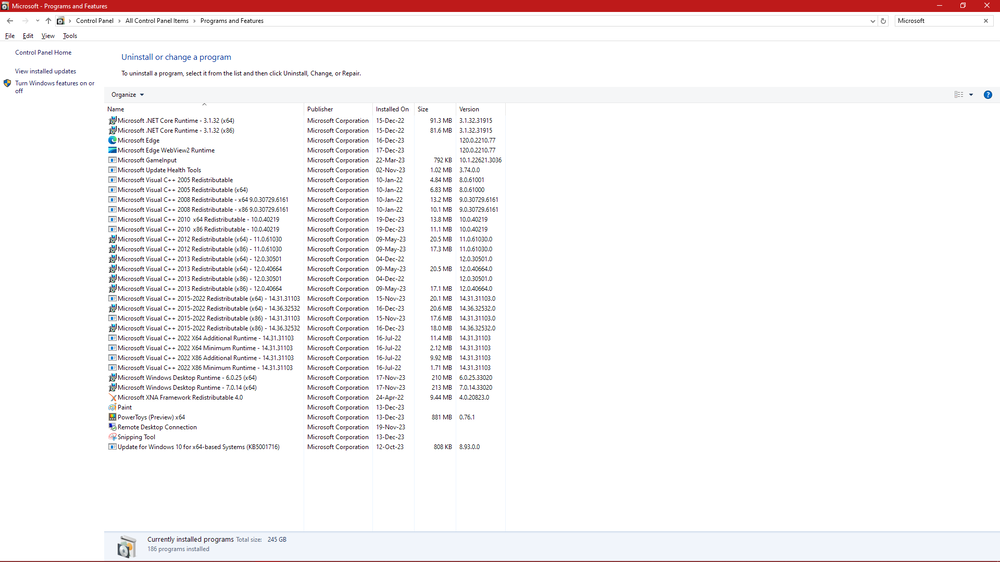1000x562 pixels.
Task: Click All Control Panel Items breadcrumb
Action: 157,21
